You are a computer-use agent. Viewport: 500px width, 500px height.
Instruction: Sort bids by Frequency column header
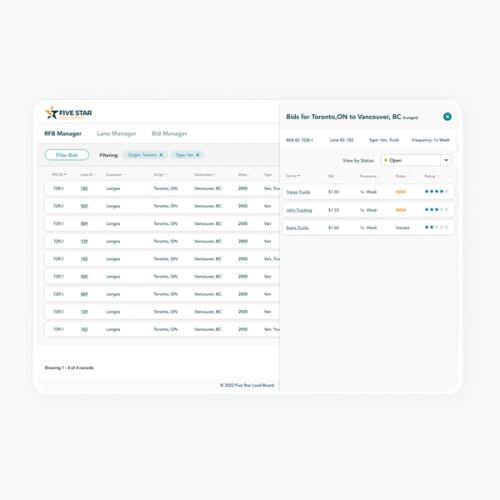370,176
